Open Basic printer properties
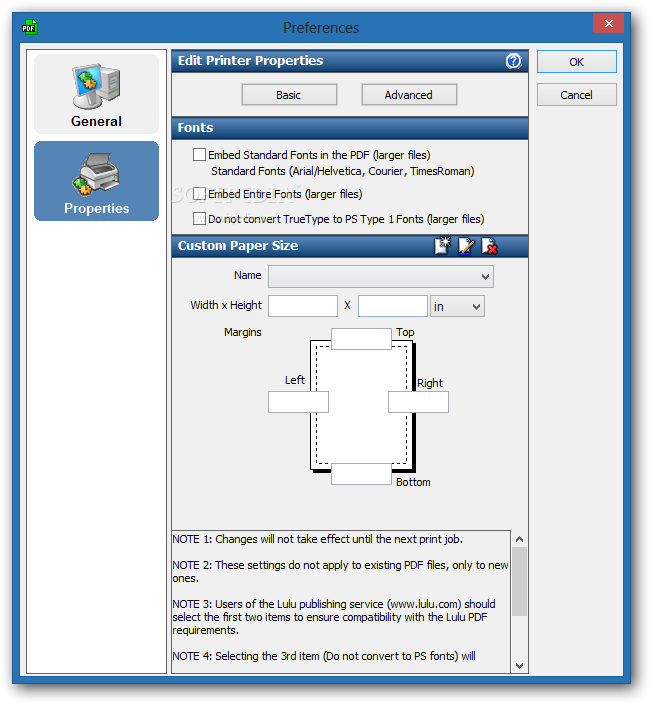Screen dimensions: 651x704 click(289, 95)
